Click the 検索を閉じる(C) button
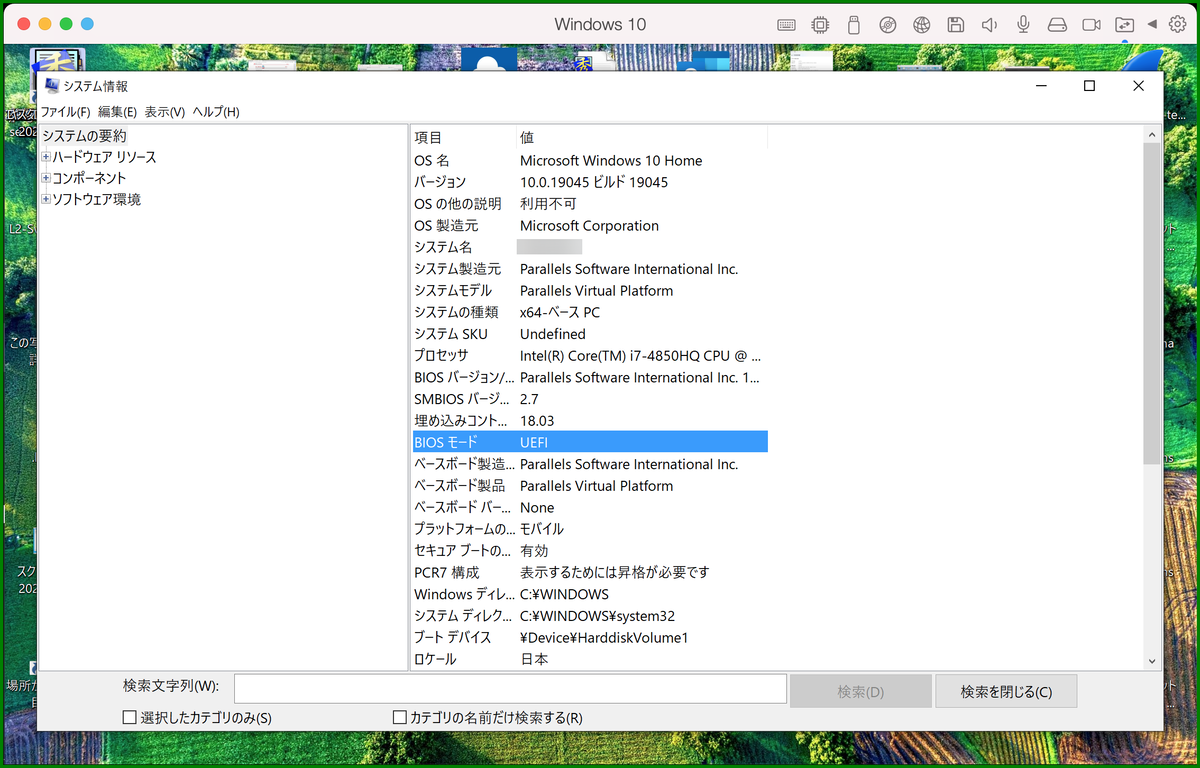Viewport: 1200px width, 768px height. point(1006,691)
